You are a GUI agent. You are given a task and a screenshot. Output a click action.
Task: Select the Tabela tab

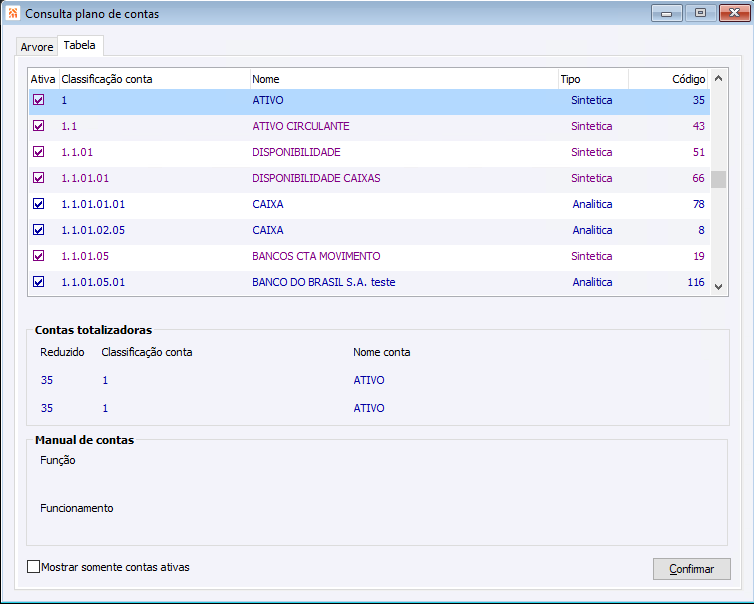click(80, 45)
